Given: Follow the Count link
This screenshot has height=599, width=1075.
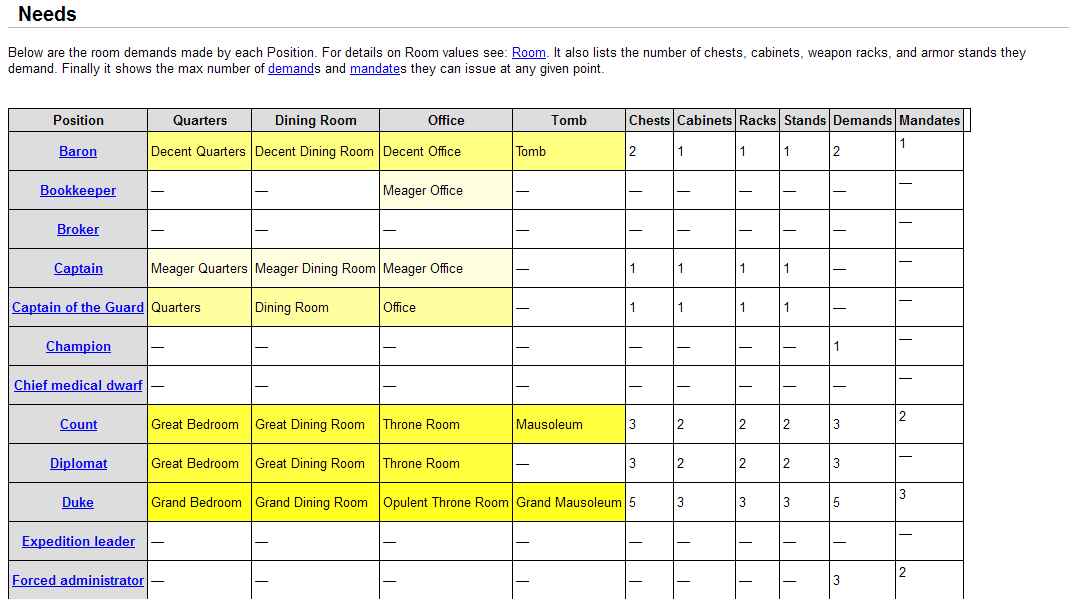Looking at the screenshot, I should 78,424.
